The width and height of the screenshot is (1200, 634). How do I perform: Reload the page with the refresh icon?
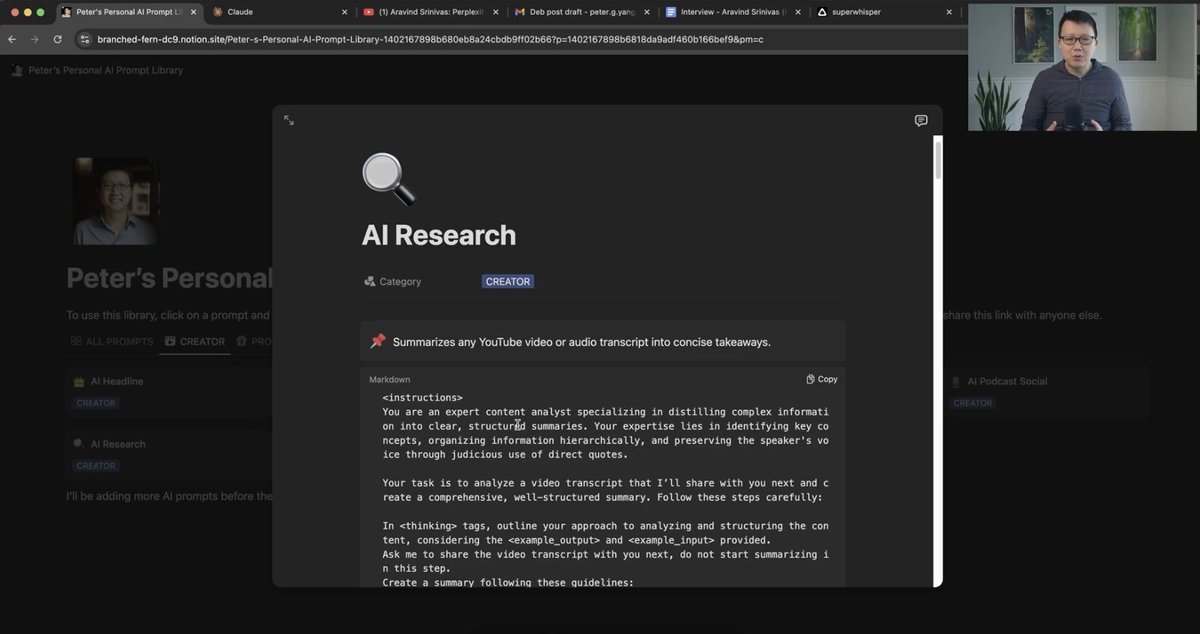[57, 39]
